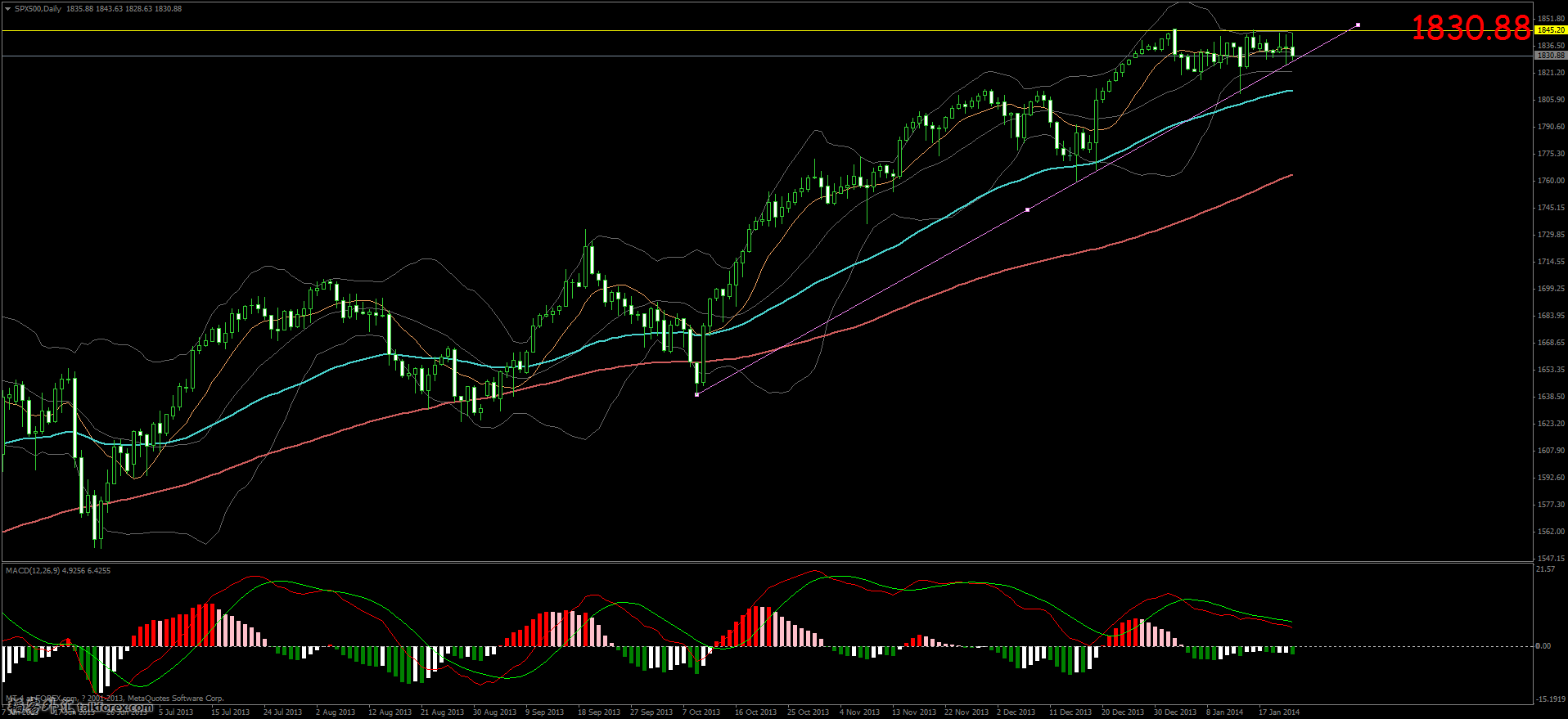This screenshot has height=719, width=1568.
Task: Click the yellow 1845.20 price label
Action: pyautogui.click(x=1550, y=30)
